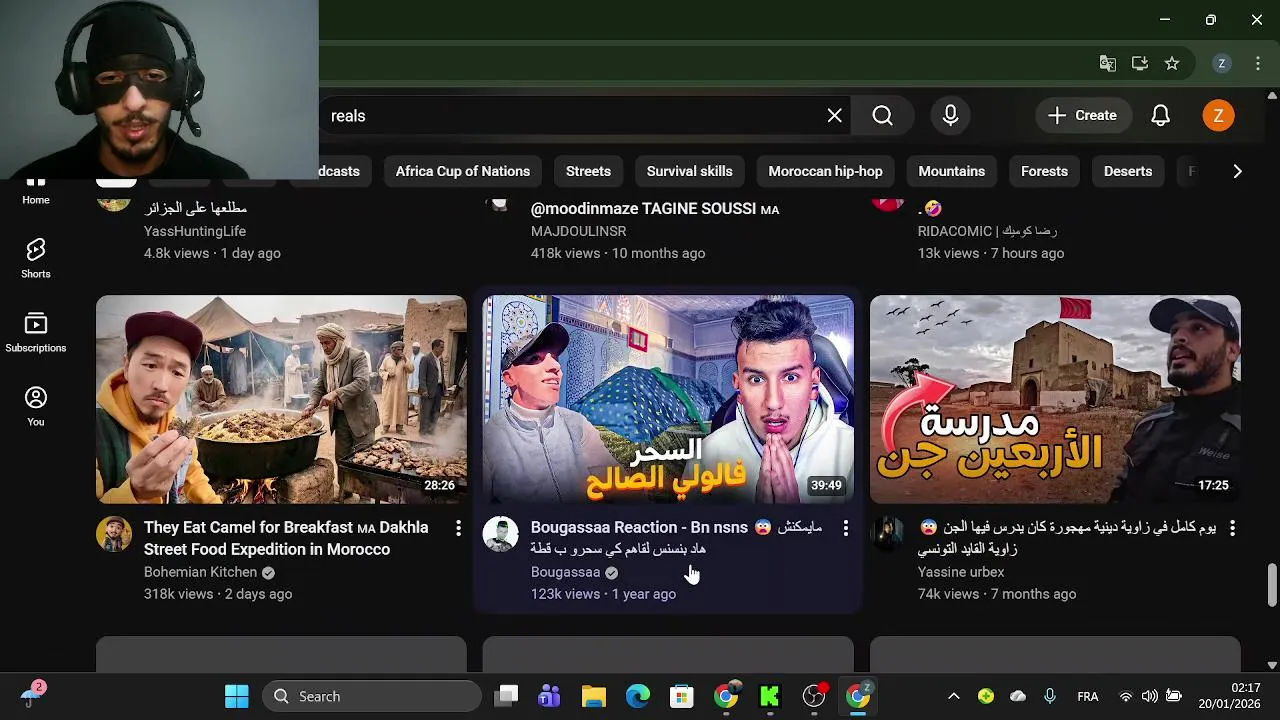Open Bougassaa channel avatar
Viewport: 1280px width, 720px height.
click(501, 534)
